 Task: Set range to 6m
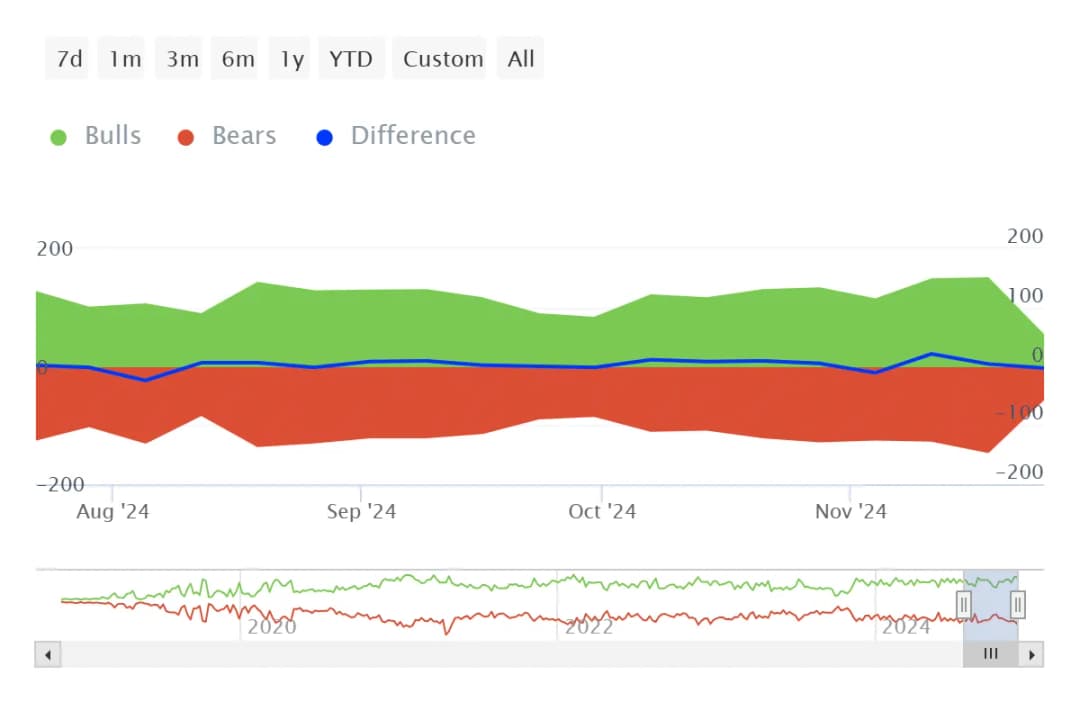[238, 59]
